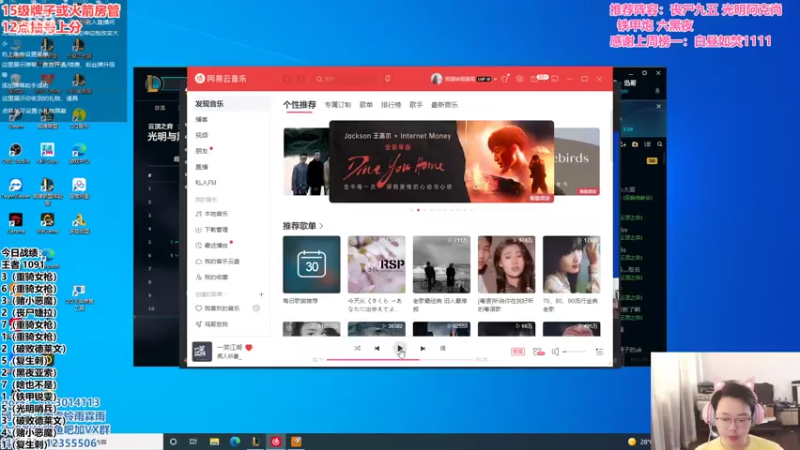800x450 pixels.
Task: Open the skin T-shirt icon
Action: (505, 79)
